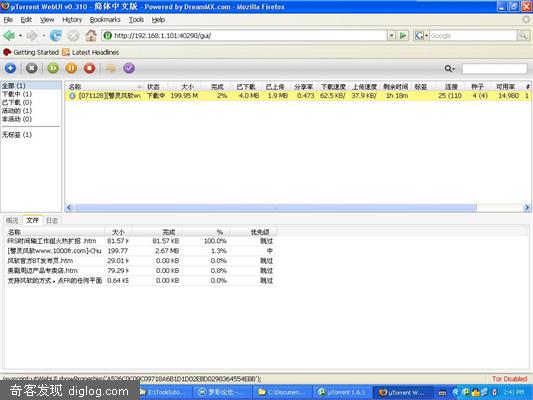Click the magnifier search icon in WebUI toolbar

click(449, 69)
